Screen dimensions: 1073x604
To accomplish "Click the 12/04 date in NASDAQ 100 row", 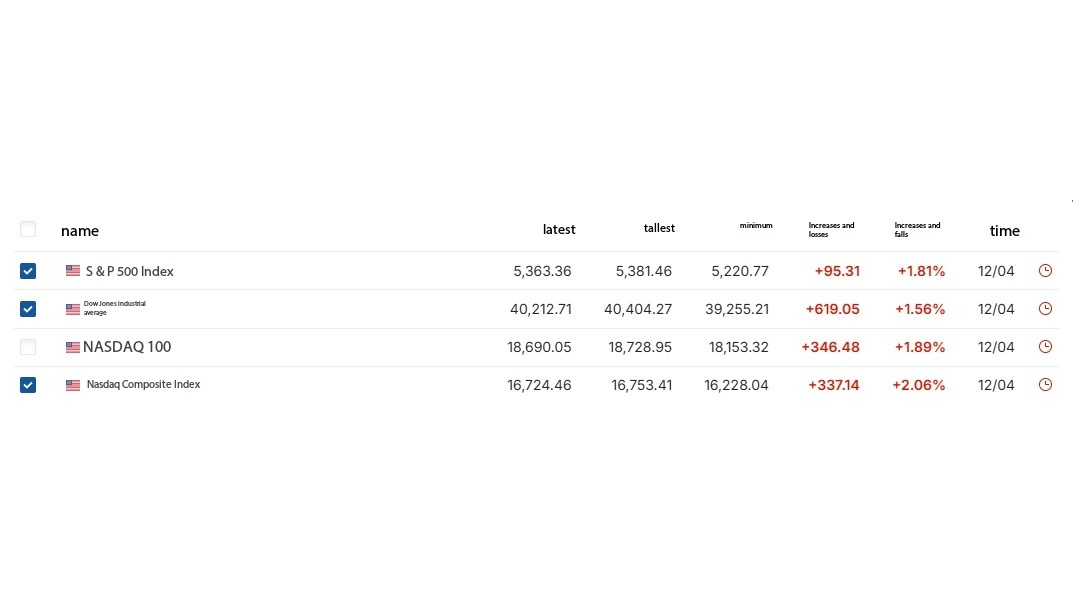I will (x=996, y=347).
